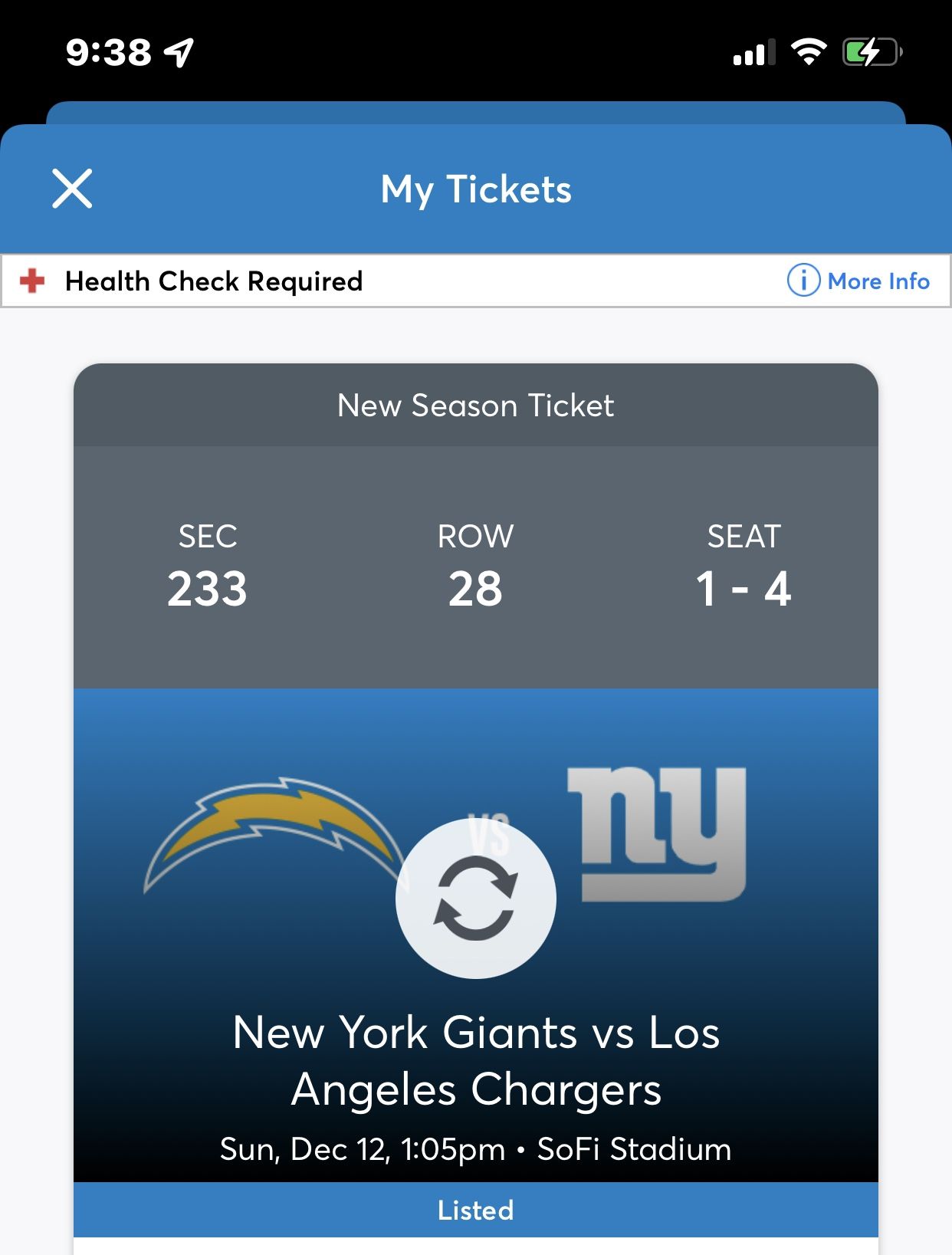Tap the red health cross icon

coord(32,281)
